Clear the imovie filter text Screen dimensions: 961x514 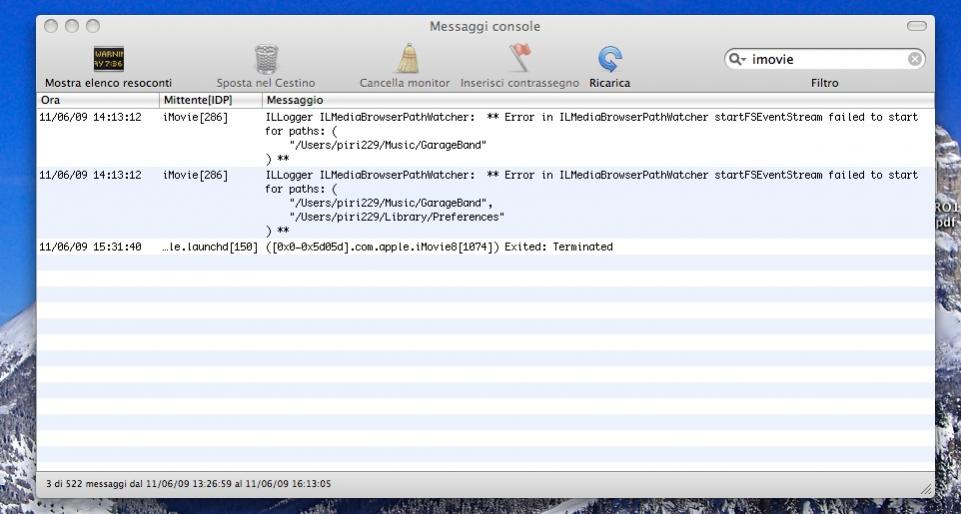click(914, 59)
